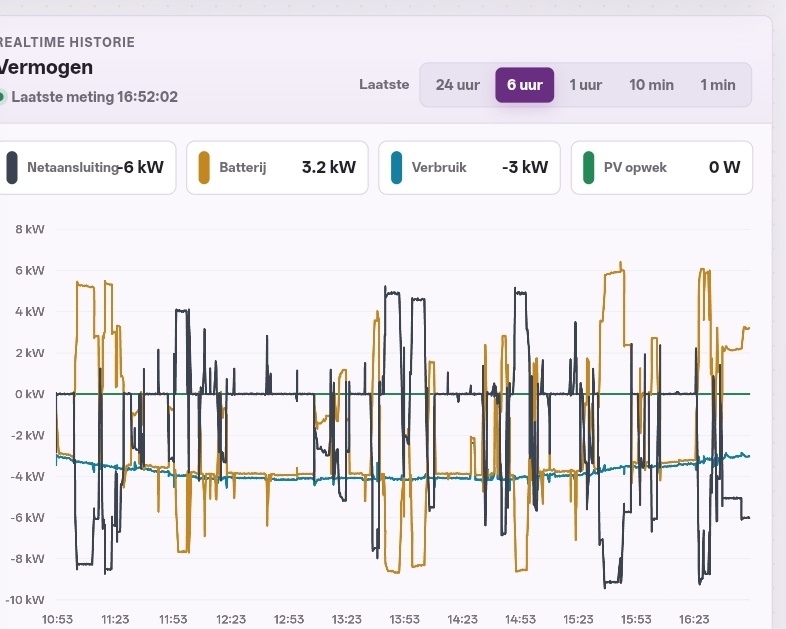Click the REALTIME HISTORIE label
Screen dimensions: 786x629
click(67, 42)
